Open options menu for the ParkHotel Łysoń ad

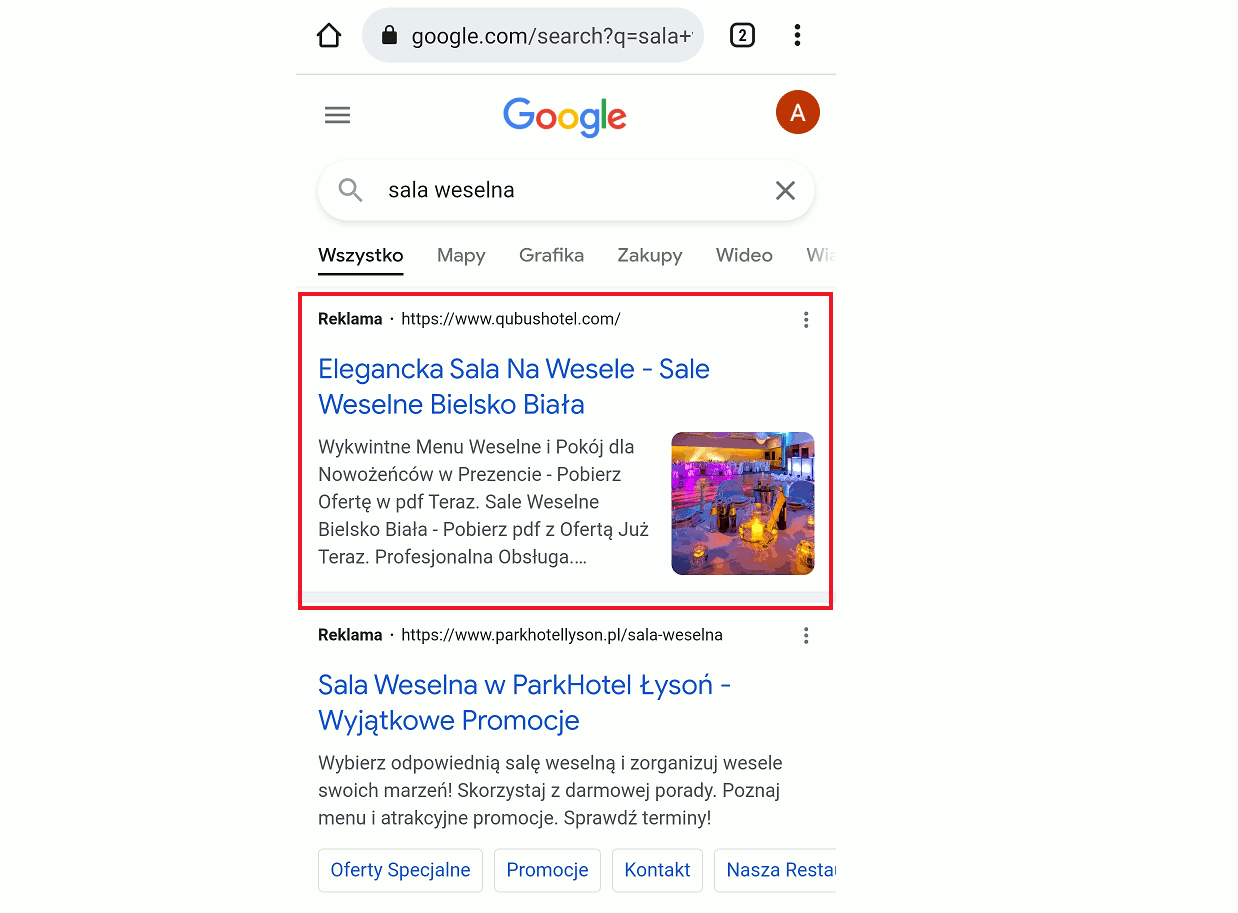(x=806, y=636)
